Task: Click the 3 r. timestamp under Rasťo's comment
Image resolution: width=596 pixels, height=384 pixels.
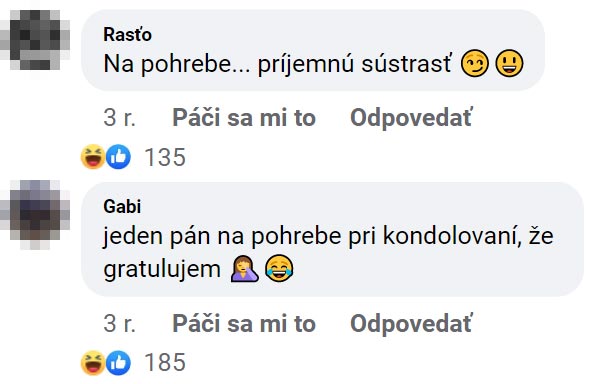Action: click(119, 118)
